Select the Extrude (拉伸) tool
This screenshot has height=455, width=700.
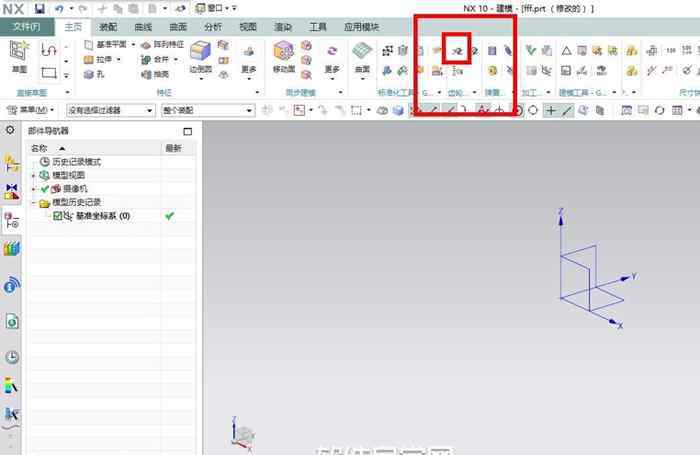(x=103, y=59)
